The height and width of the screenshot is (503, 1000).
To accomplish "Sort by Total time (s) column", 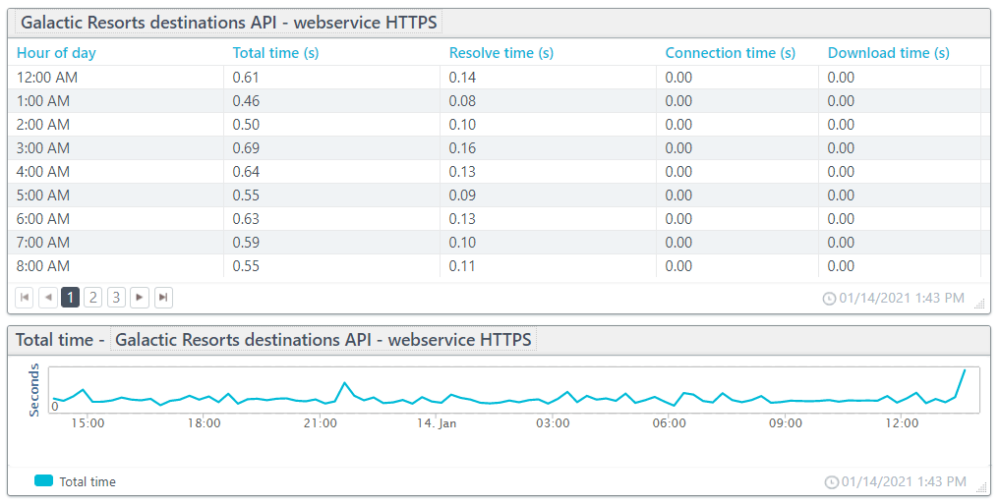I will click(276, 53).
